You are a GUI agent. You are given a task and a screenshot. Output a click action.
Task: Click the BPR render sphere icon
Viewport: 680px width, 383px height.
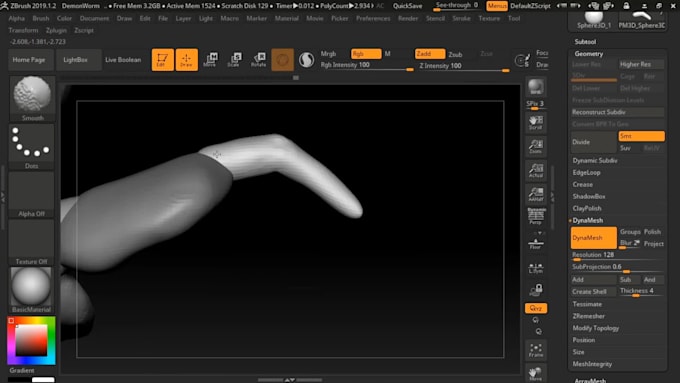536,87
